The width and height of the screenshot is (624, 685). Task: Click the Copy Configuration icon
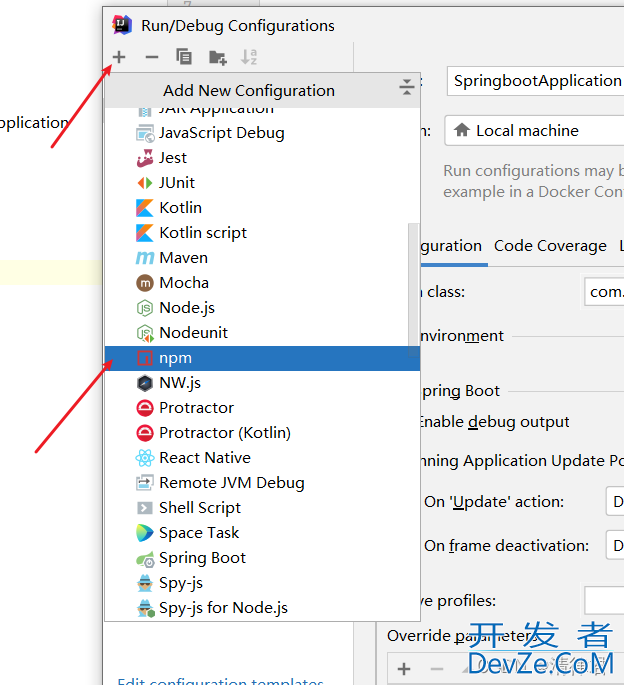point(184,57)
